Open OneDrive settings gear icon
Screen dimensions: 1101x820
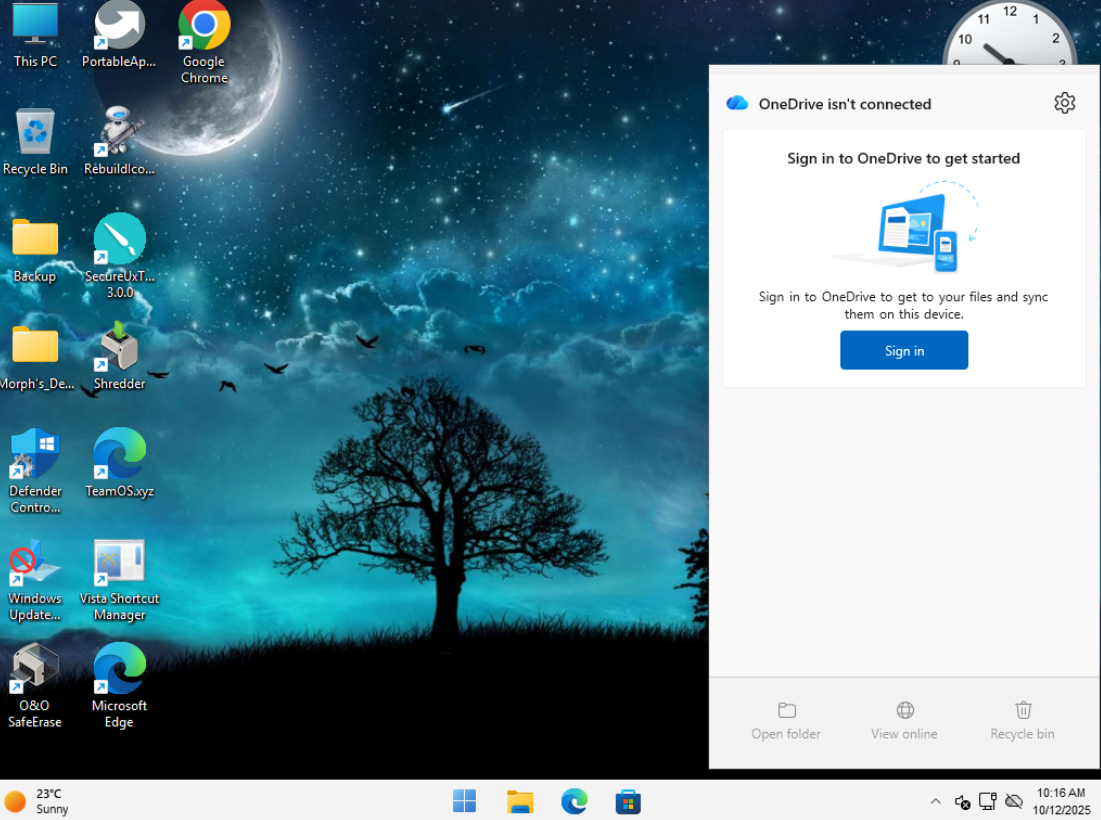[x=1064, y=103]
